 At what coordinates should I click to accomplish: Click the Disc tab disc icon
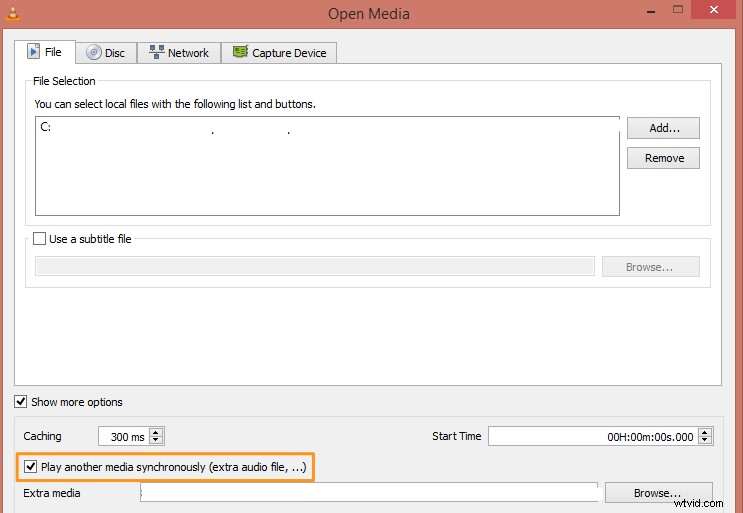point(94,53)
